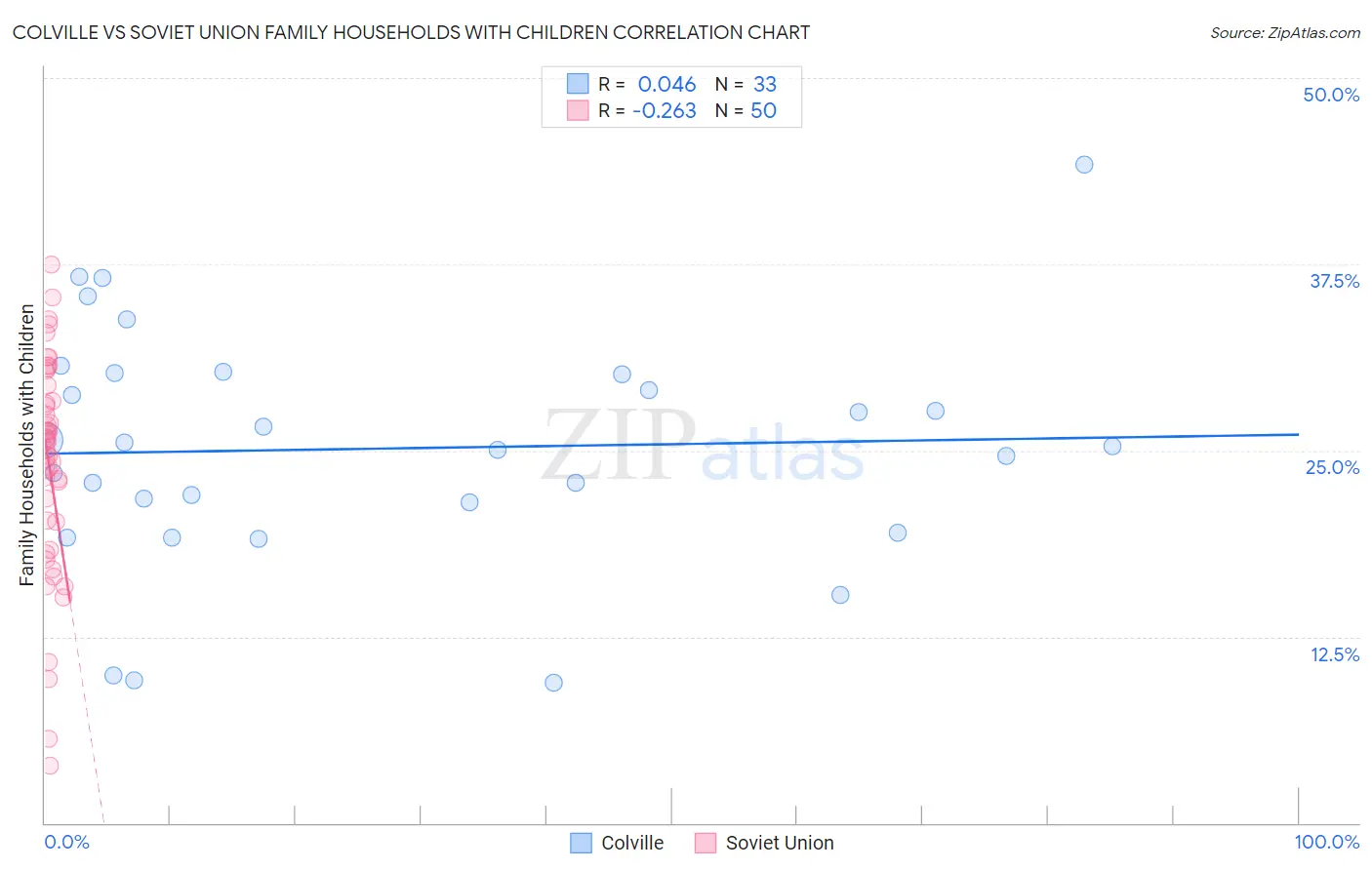Click the Source: ZipAtlas.com text
The width and height of the screenshot is (1372, 870).
tap(1285, 32)
